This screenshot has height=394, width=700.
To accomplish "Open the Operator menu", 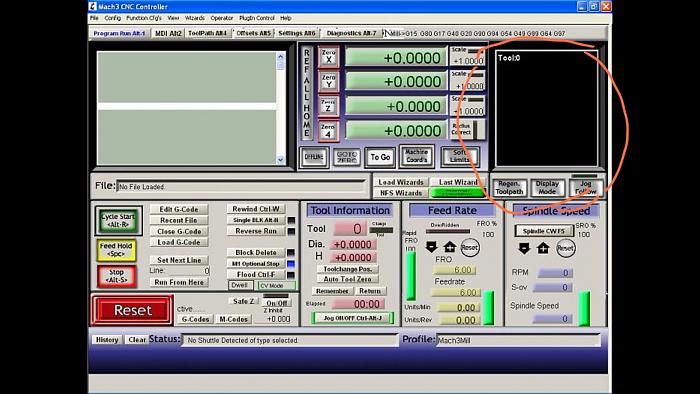I will 222,18.
